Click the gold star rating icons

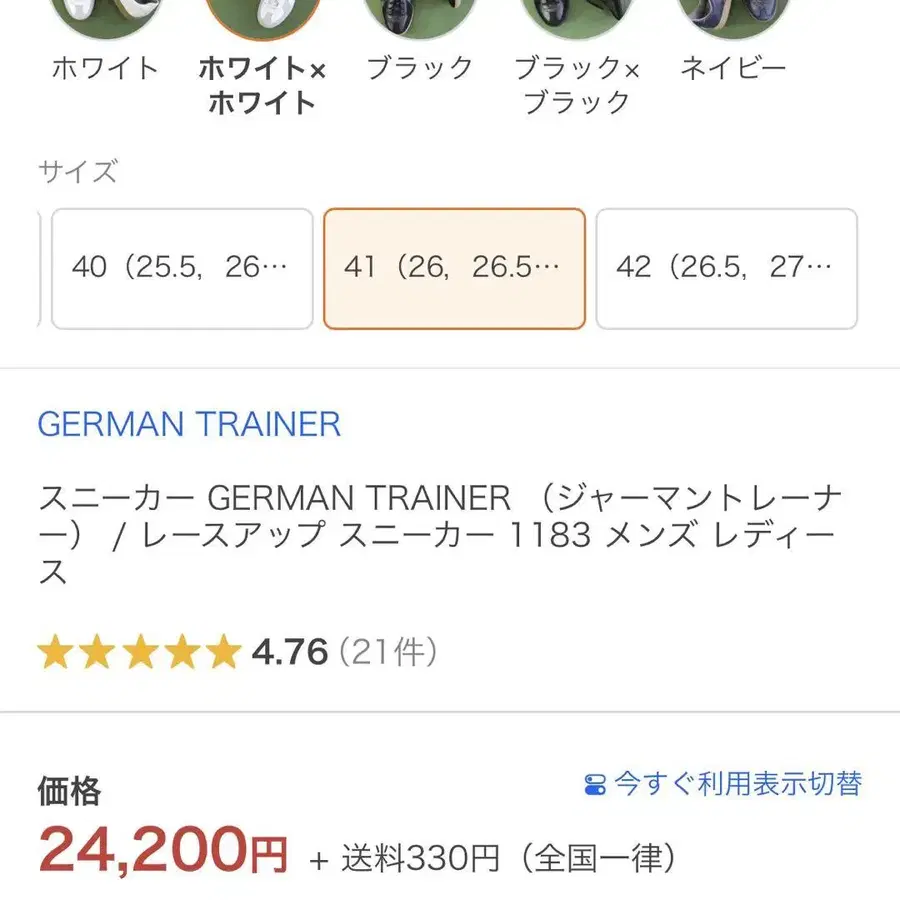pos(139,653)
